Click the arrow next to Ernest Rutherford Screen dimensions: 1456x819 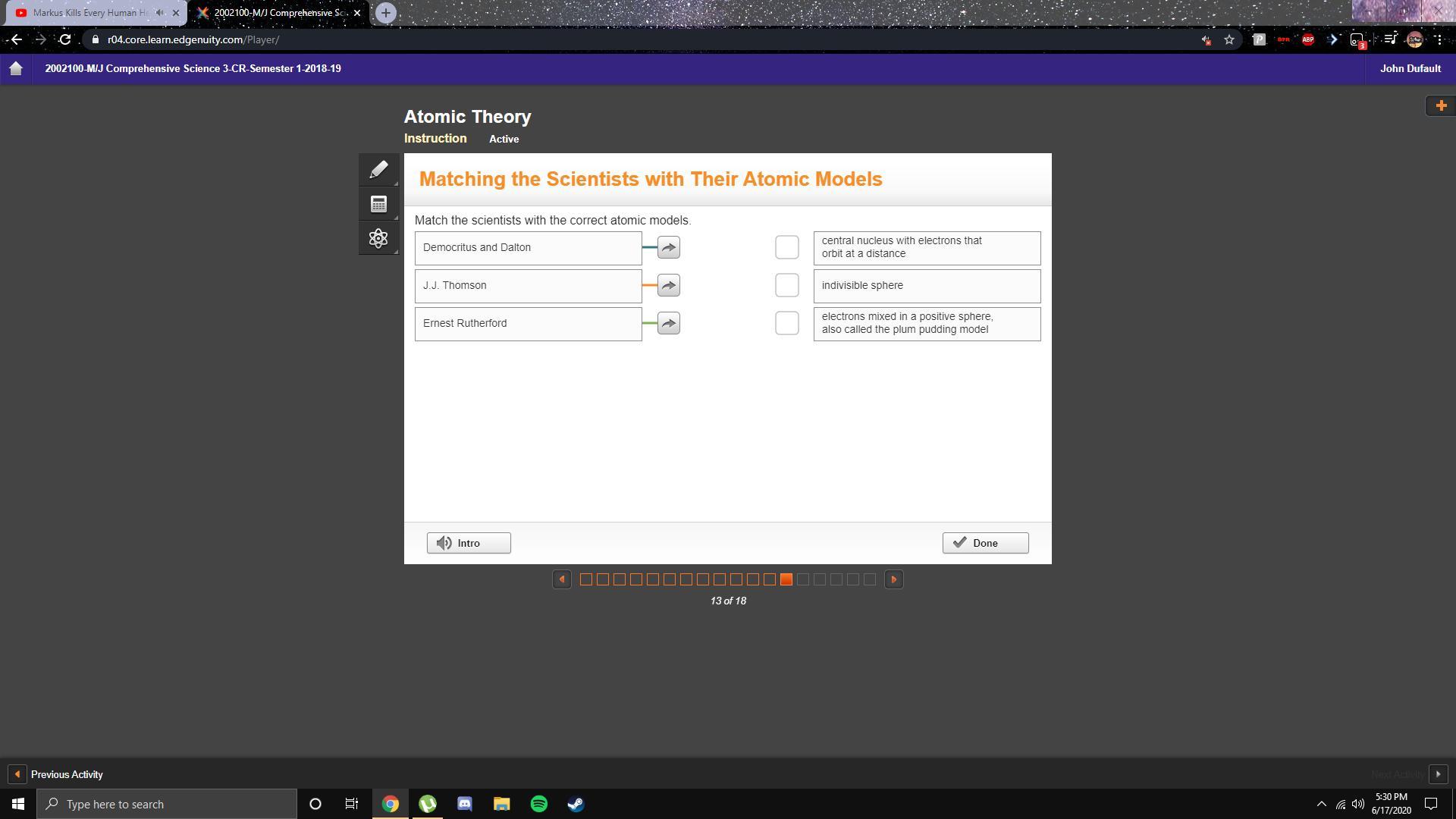[668, 324]
